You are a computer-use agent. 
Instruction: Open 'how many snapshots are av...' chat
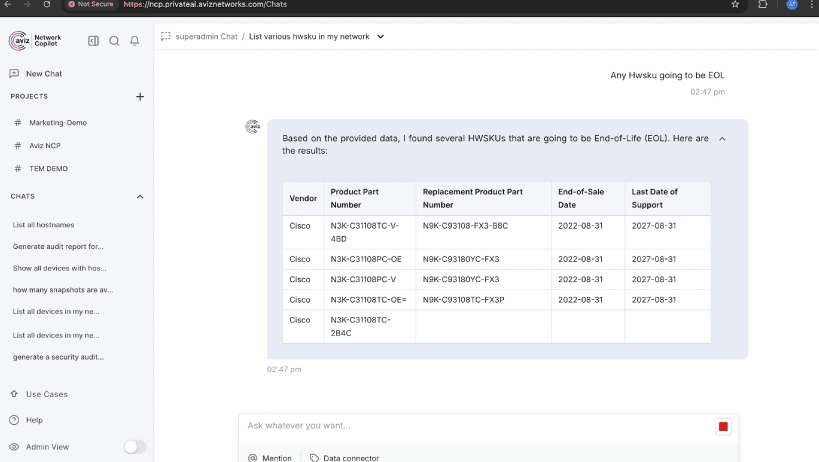tap(63, 290)
